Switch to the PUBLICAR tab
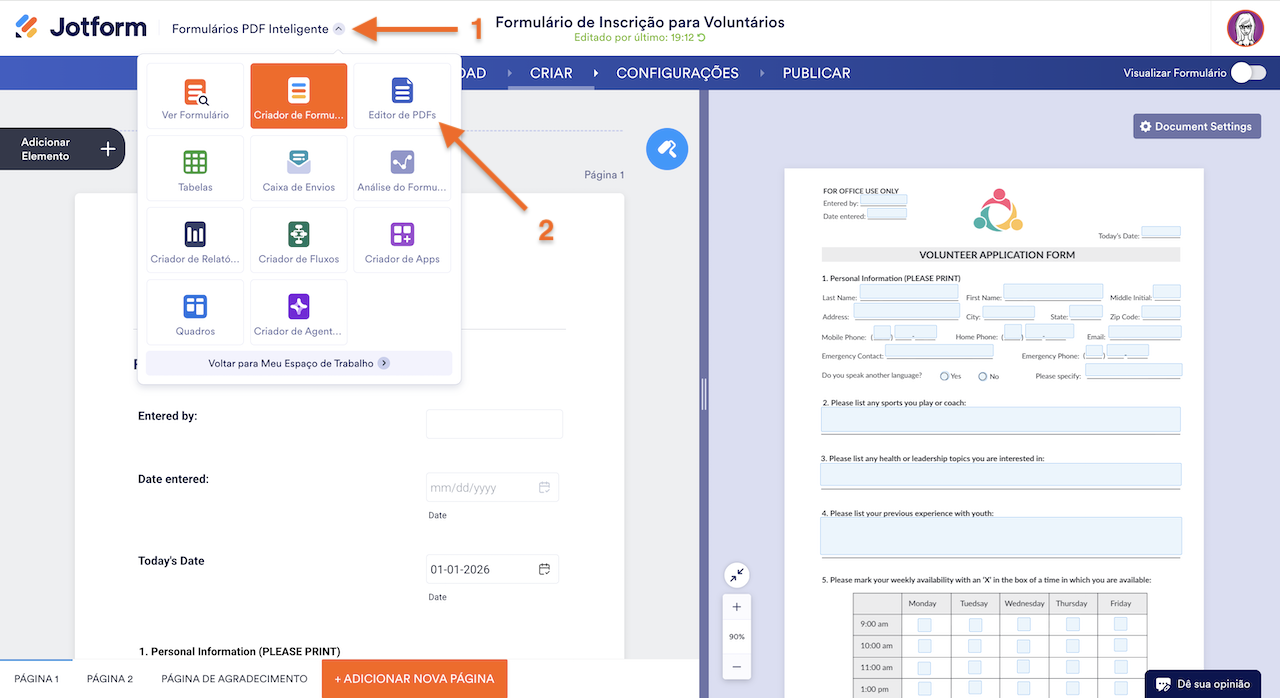1280x698 pixels. point(816,73)
